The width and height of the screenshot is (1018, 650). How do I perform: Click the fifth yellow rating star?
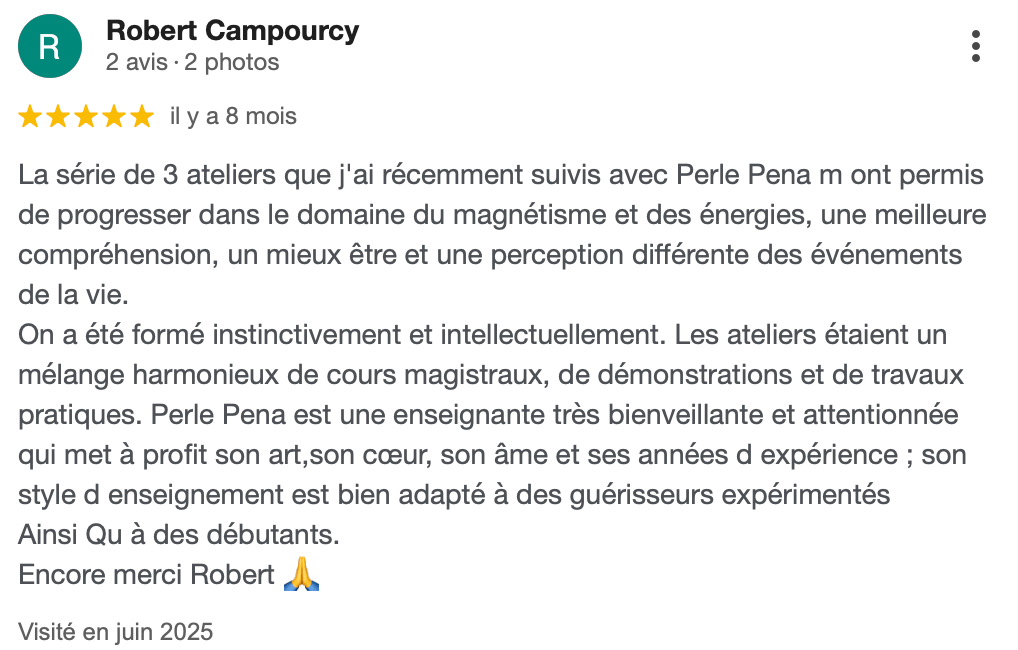click(x=142, y=117)
